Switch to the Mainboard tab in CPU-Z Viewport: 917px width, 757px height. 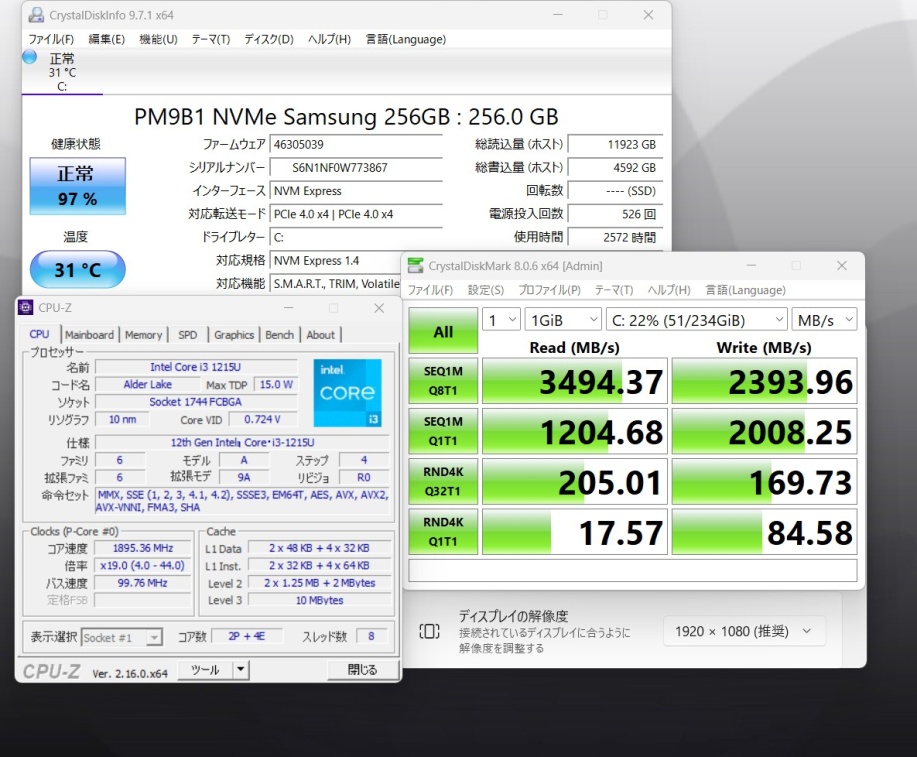[x=89, y=335]
